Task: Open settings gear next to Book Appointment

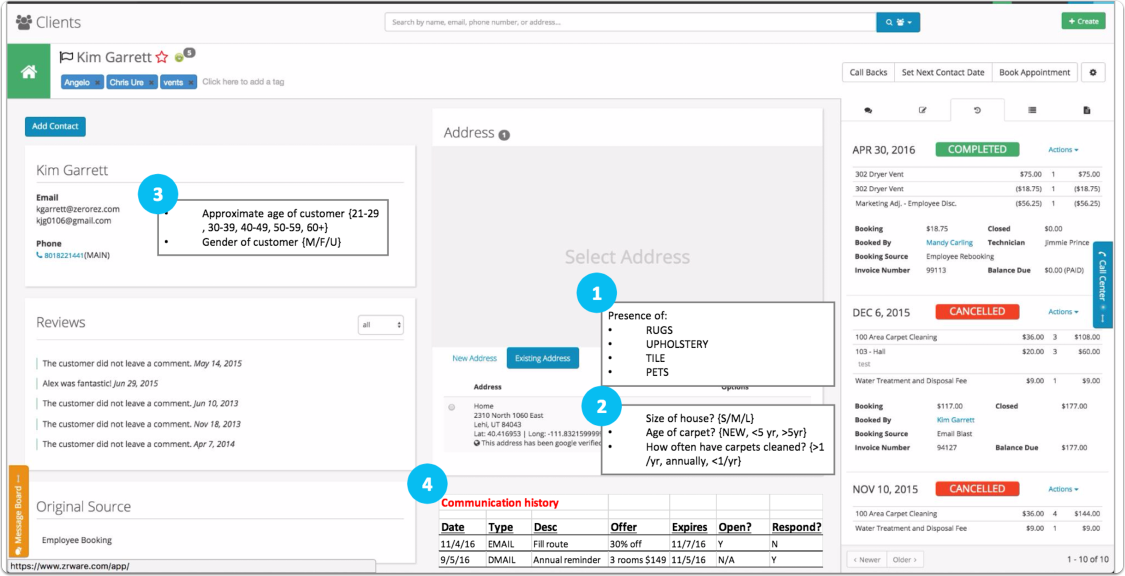Action: [x=1093, y=72]
